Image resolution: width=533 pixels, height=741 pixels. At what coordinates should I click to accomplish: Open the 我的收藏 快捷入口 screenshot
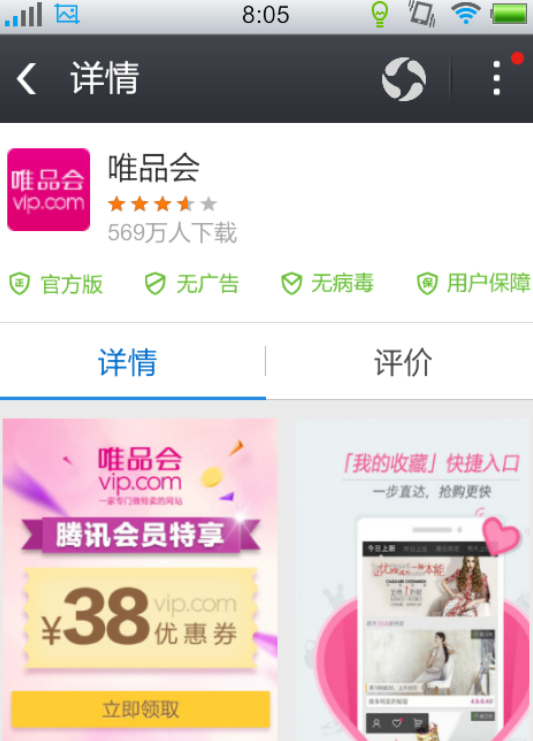click(x=414, y=579)
